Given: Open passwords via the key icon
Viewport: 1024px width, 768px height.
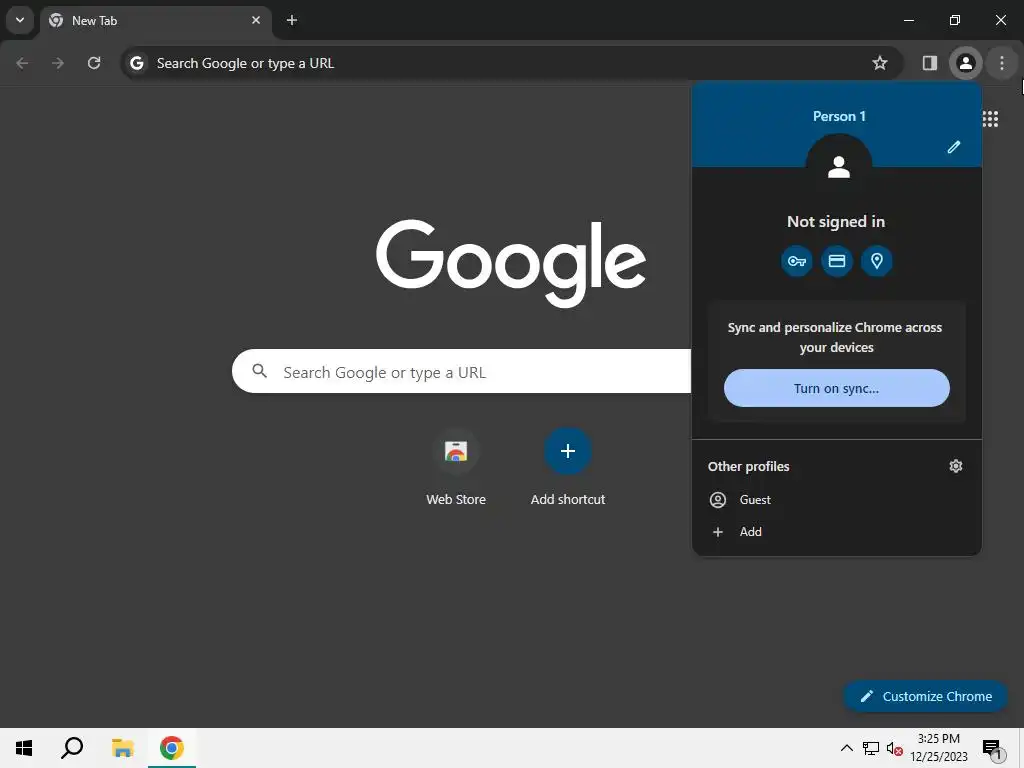Looking at the screenshot, I should [796, 261].
